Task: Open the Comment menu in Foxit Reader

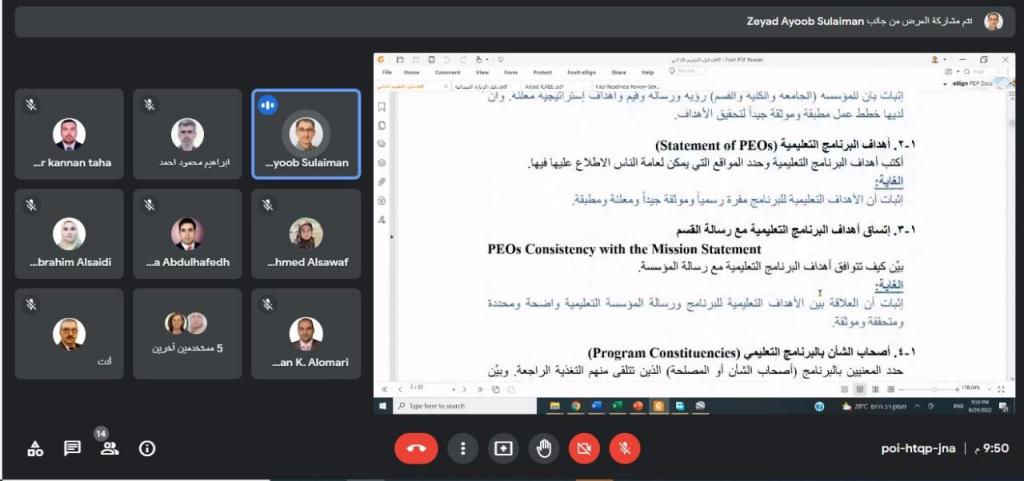Action: 447,73
